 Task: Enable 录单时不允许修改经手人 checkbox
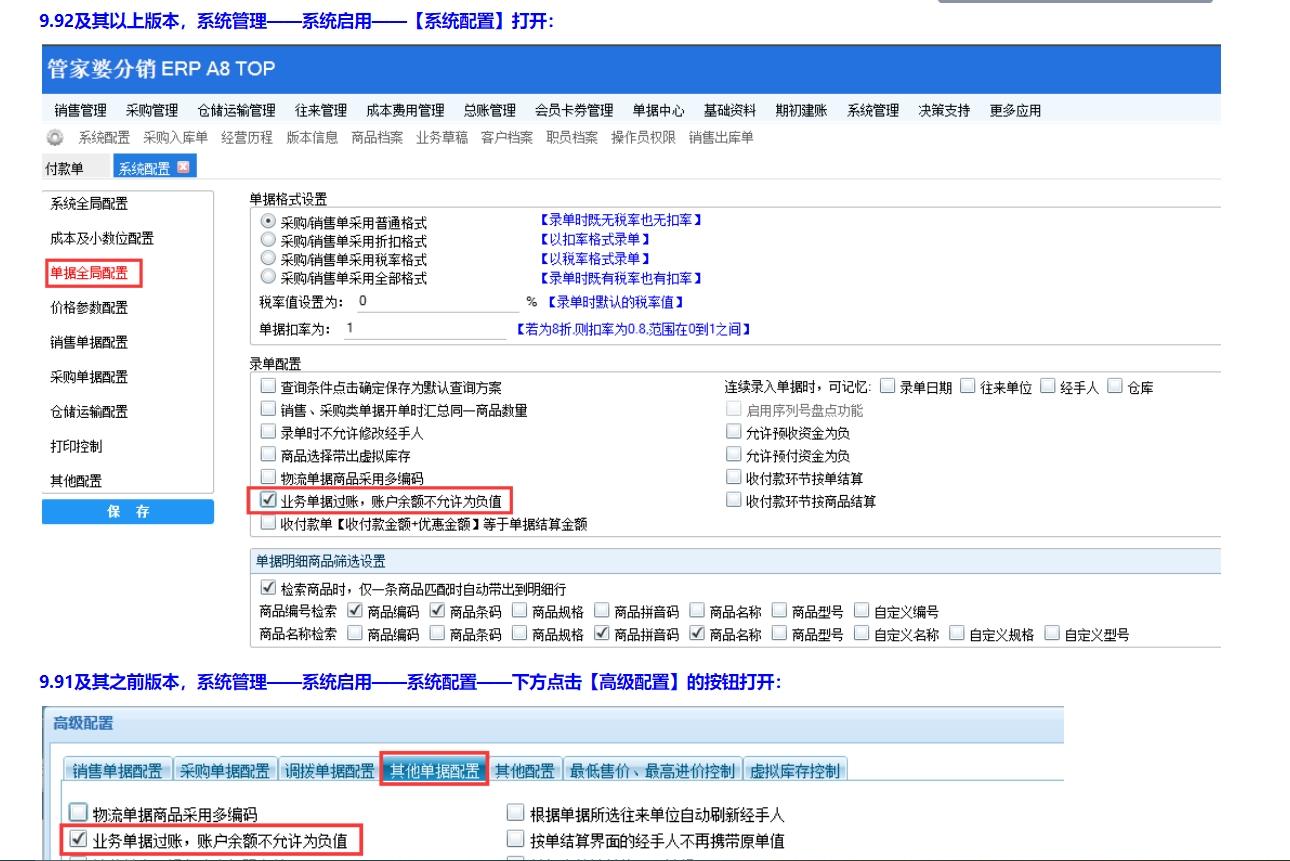[267, 432]
